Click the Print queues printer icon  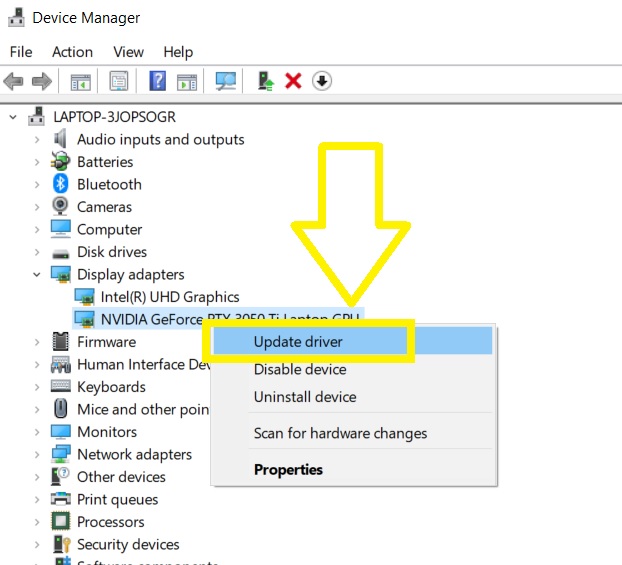tap(61, 499)
